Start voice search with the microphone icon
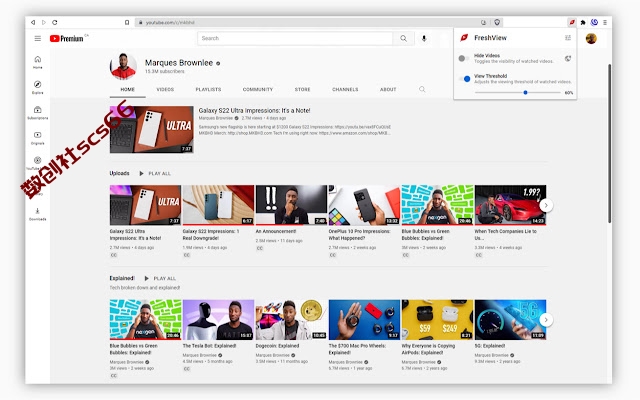Image resolution: width=640 pixels, height=400 pixels. pos(424,38)
